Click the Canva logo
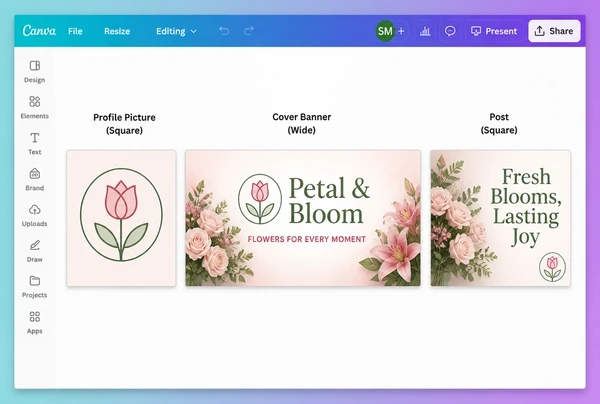Viewport: 600px width, 404px height. [x=39, y=31]
